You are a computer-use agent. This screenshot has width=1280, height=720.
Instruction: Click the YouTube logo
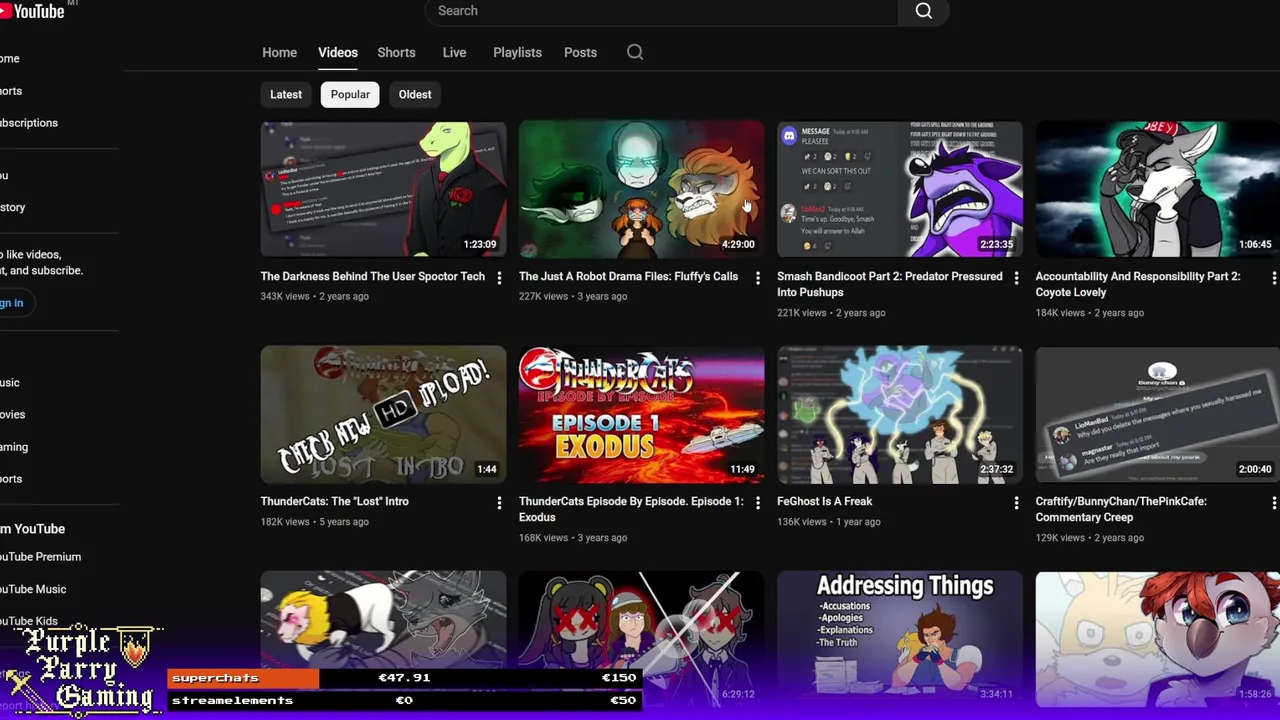pos(32,11)
